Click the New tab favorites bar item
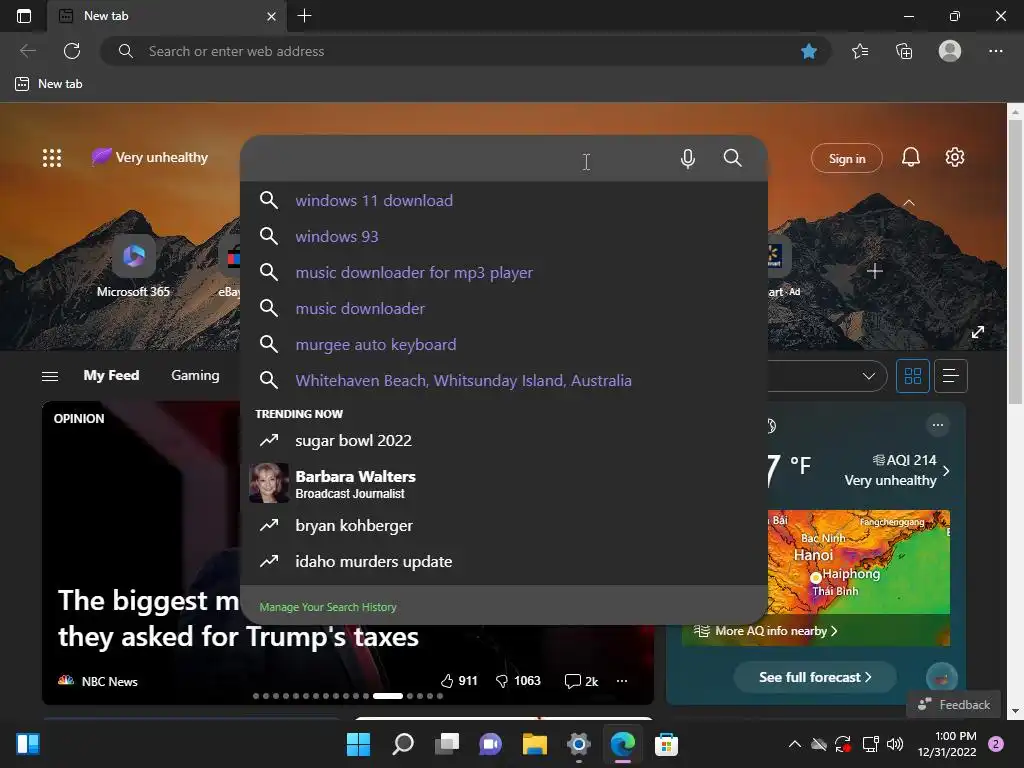The width and height of the screenshot is (1024, 768). 50,84
